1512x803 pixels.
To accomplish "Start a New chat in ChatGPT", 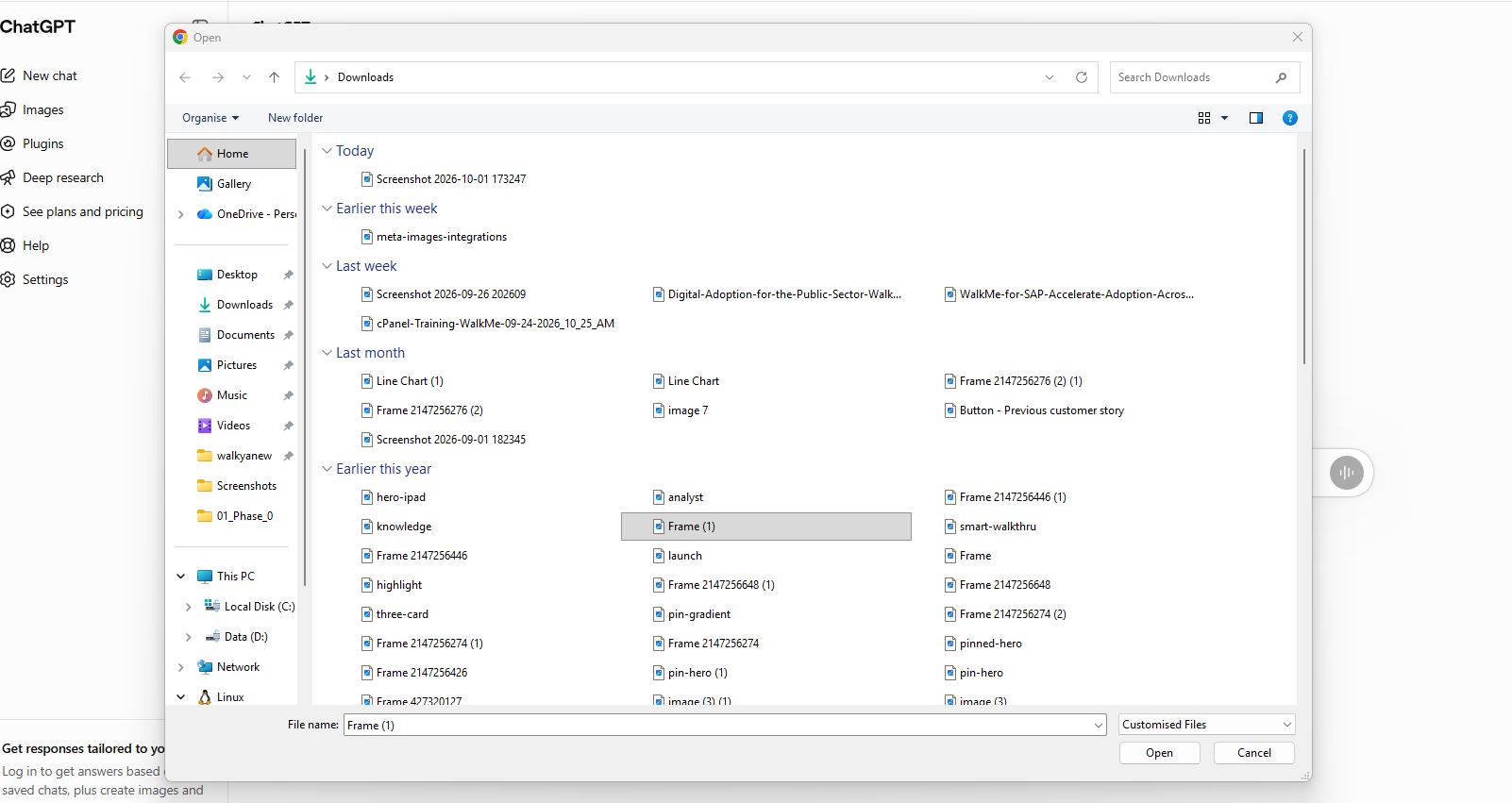I will 40,75.
